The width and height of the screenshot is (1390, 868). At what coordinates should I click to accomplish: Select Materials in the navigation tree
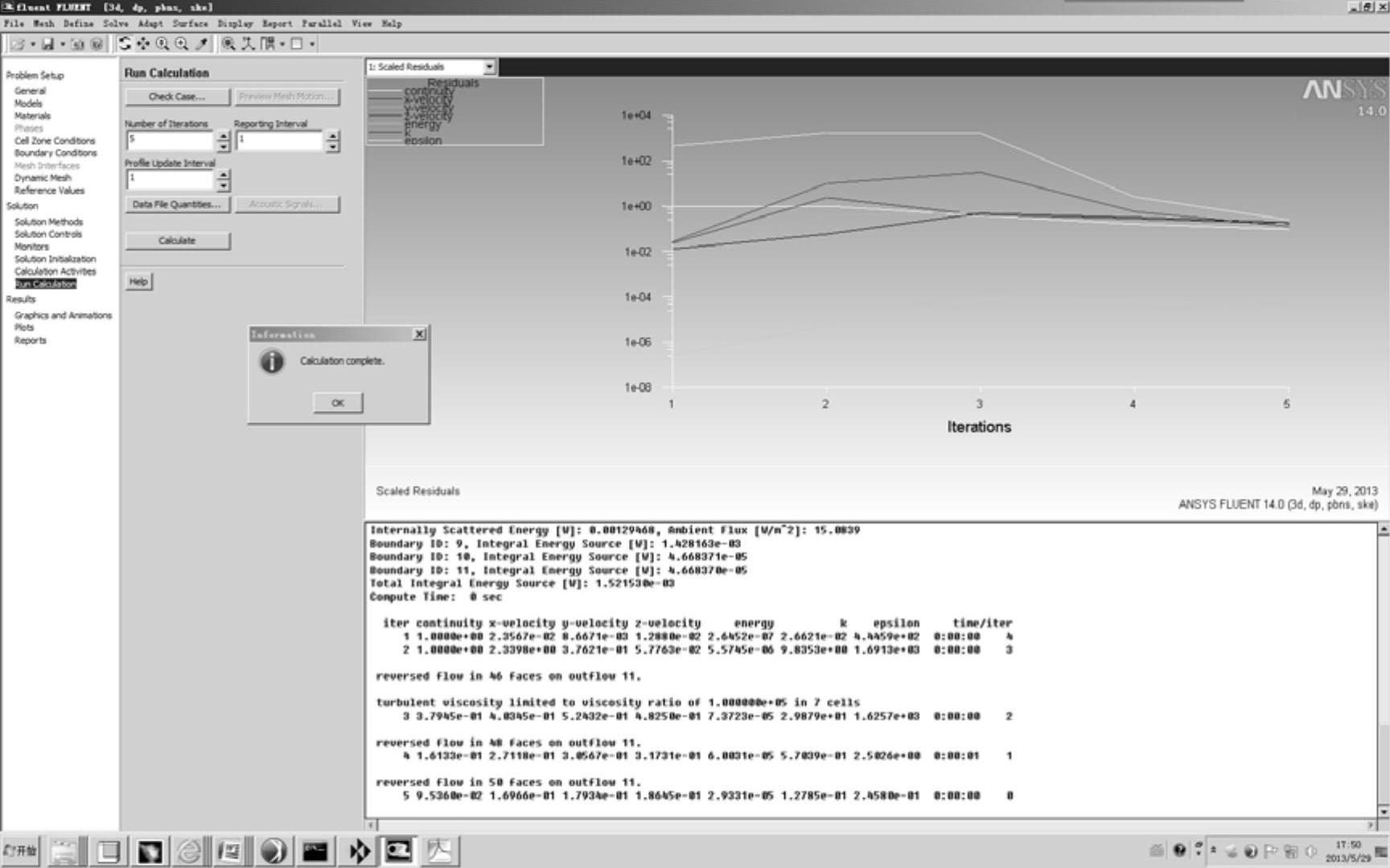click(32, 116)
